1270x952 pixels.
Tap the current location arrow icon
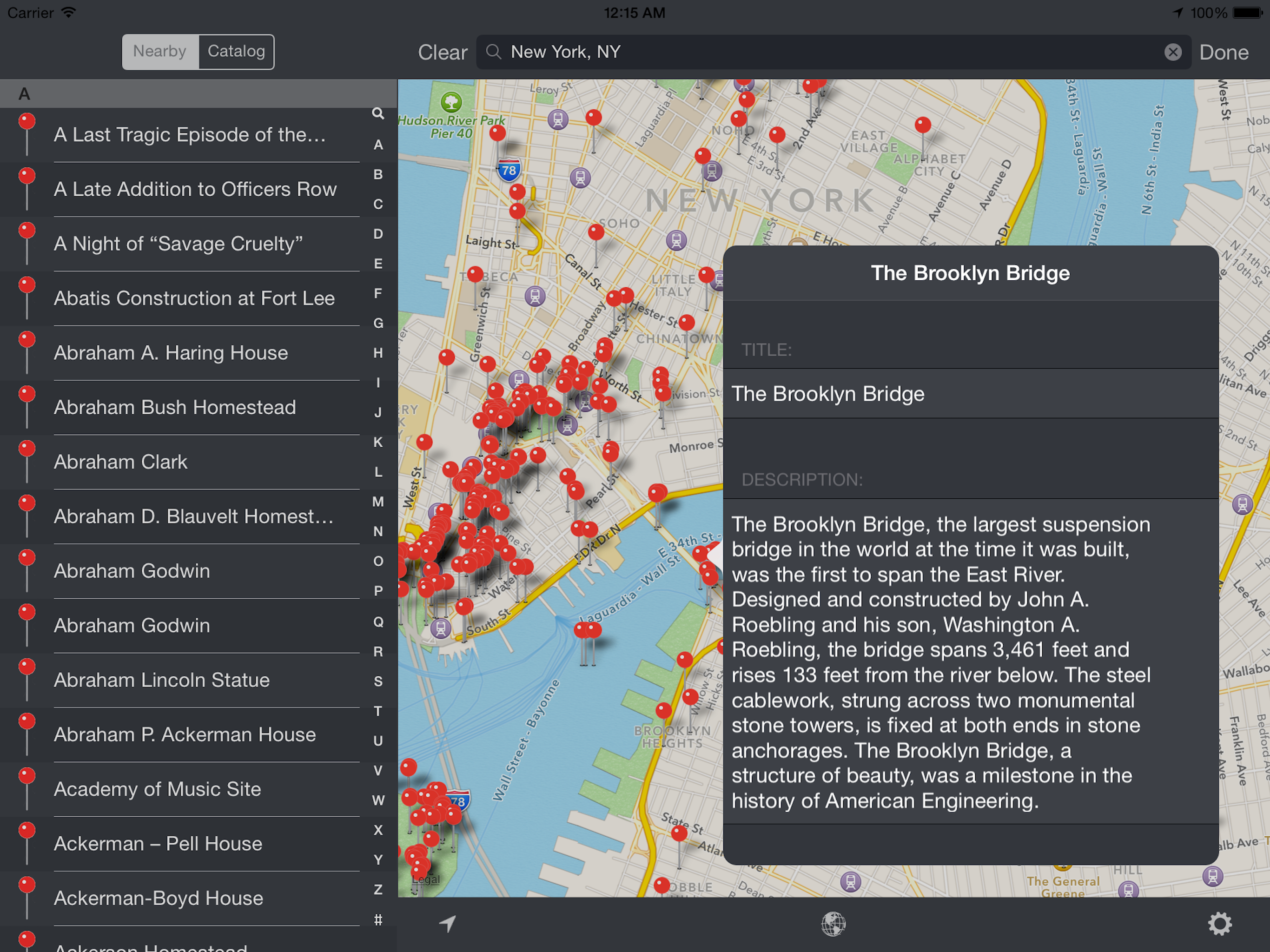(447, 923)
